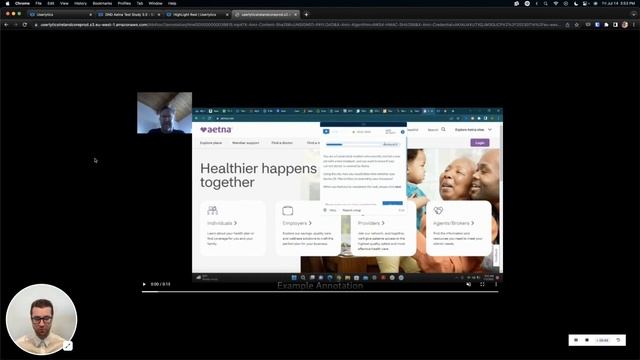Screen dimensions: 640x360
Task: Mute the video player volume
Action: click(x=469, y=284)
